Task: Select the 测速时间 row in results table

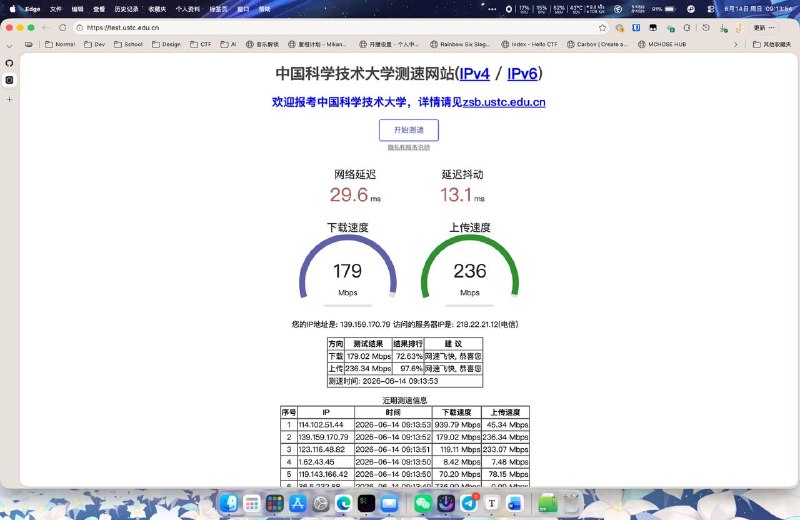Action: click(x=405, y=381)
